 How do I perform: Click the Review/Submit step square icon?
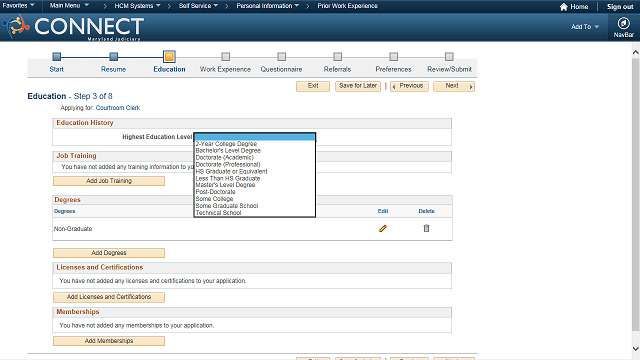[449, 56]
